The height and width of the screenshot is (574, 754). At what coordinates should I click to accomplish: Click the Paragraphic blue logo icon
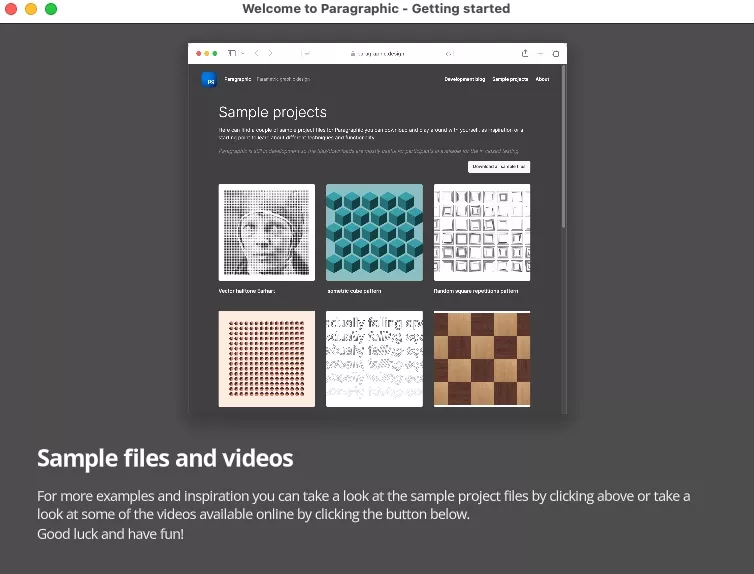209,79
